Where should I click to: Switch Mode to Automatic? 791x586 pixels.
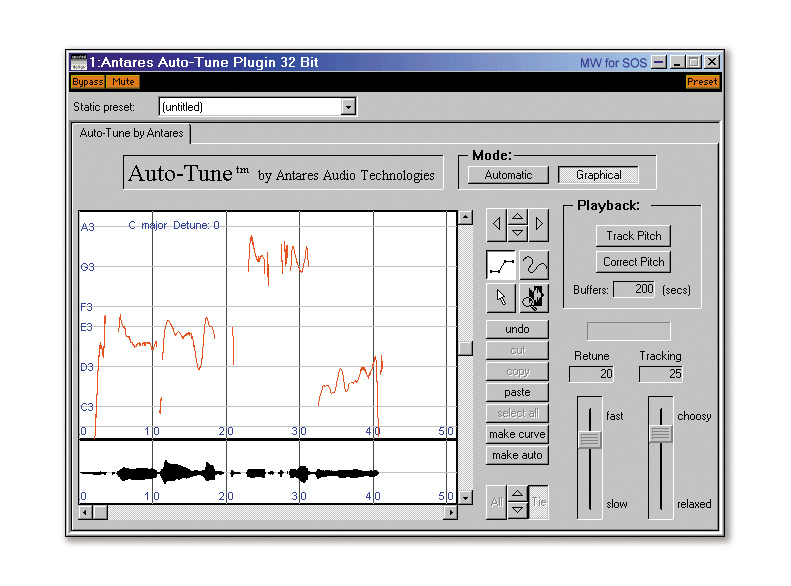508,175
